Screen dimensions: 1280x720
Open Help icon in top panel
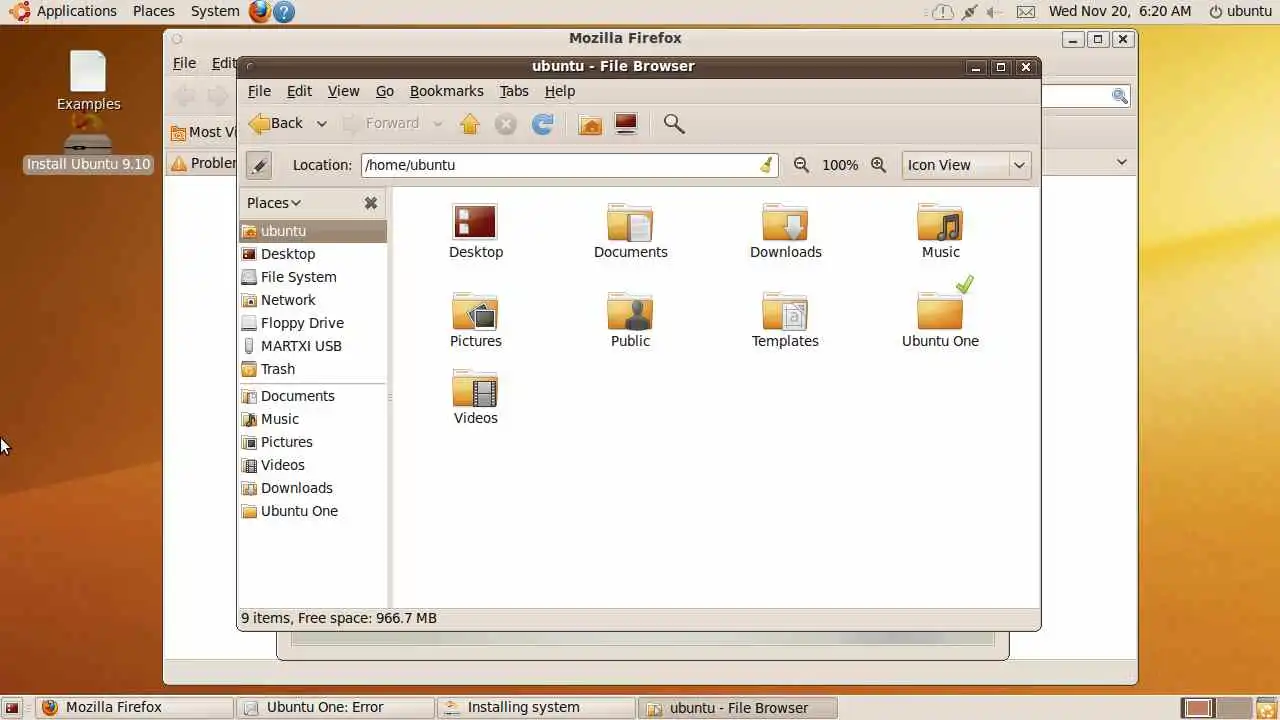pos(284,11)
